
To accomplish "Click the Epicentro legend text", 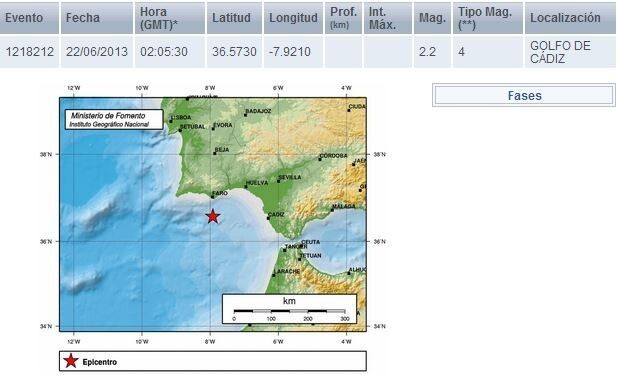I will tap(100, 362).
